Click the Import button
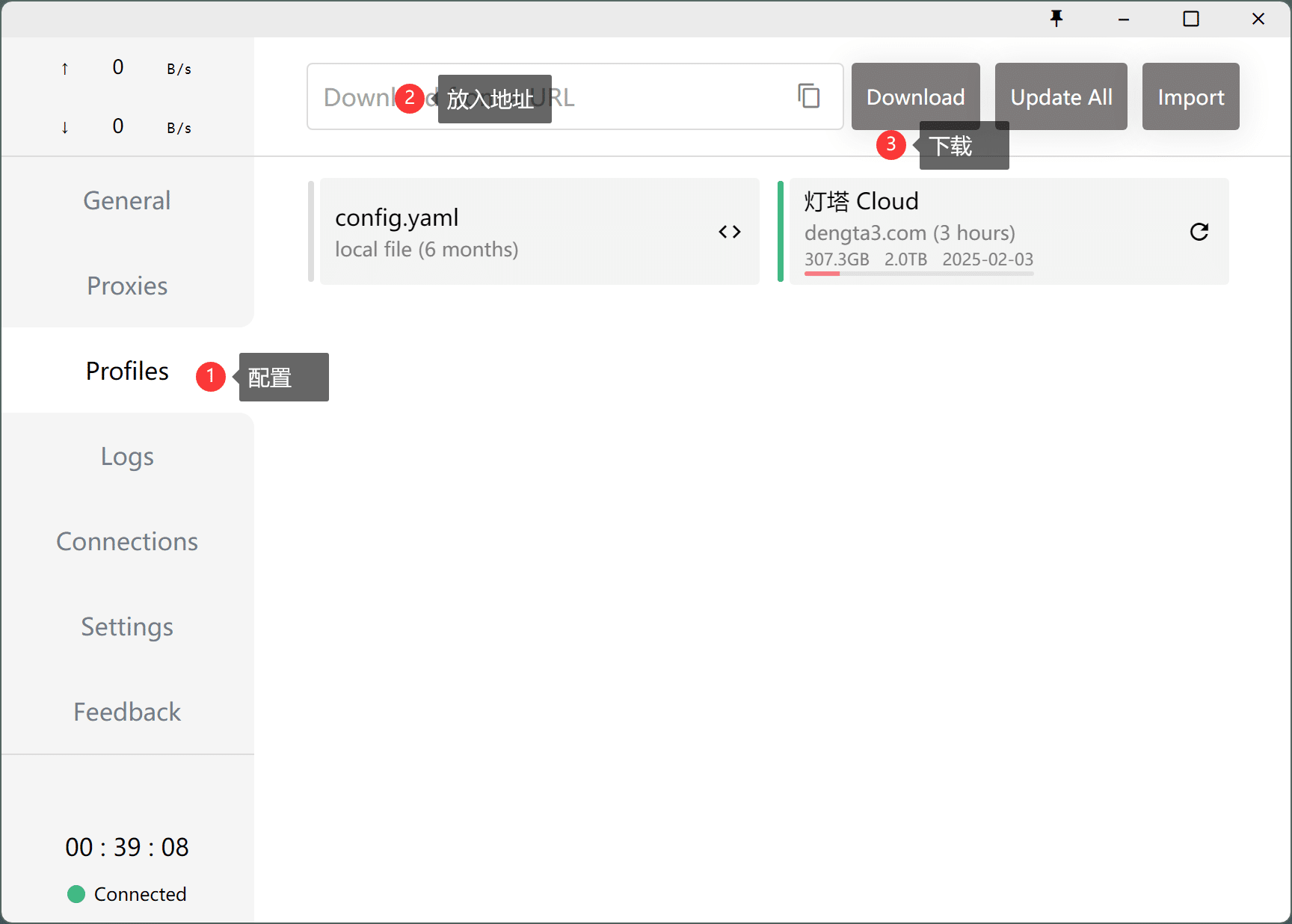 [x=1190, y=96]
